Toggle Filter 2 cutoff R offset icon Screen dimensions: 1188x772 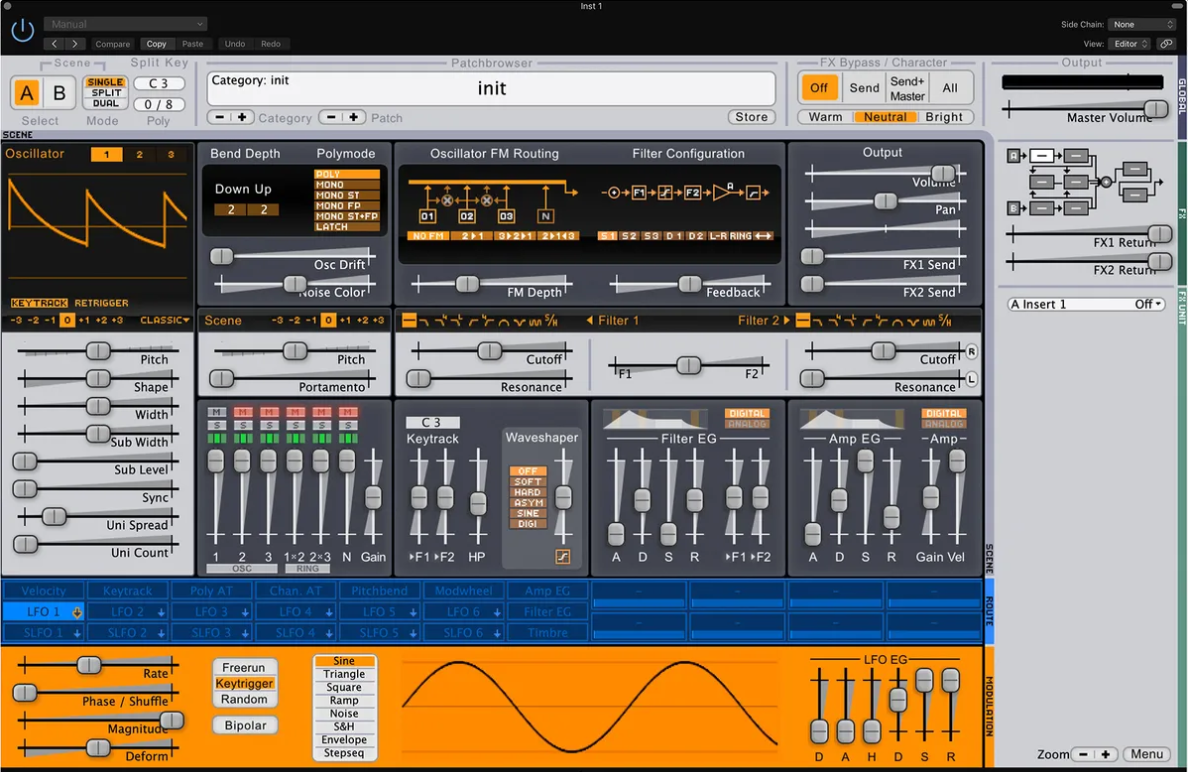(971, 352)
